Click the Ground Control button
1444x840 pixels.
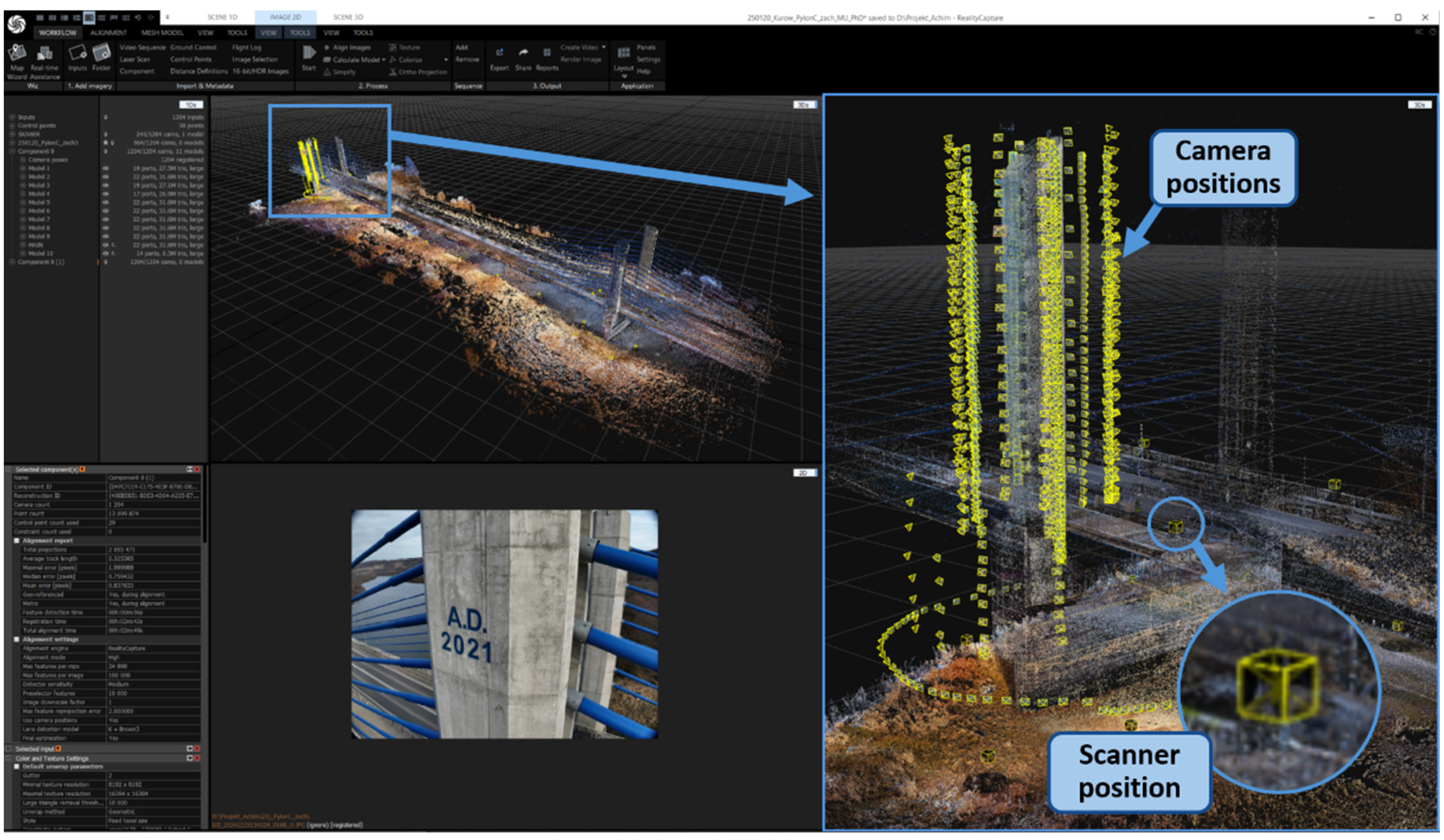coord(193,47)
